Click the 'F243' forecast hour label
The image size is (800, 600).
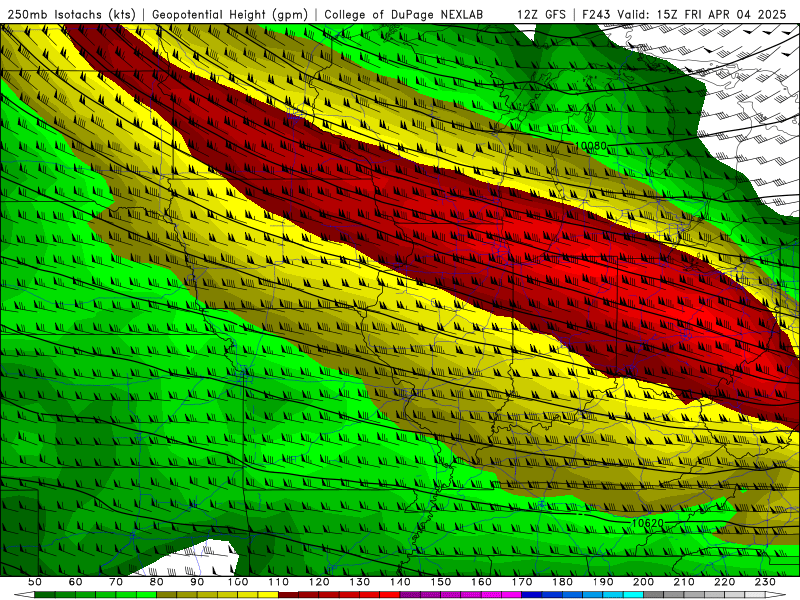(596, 14)
